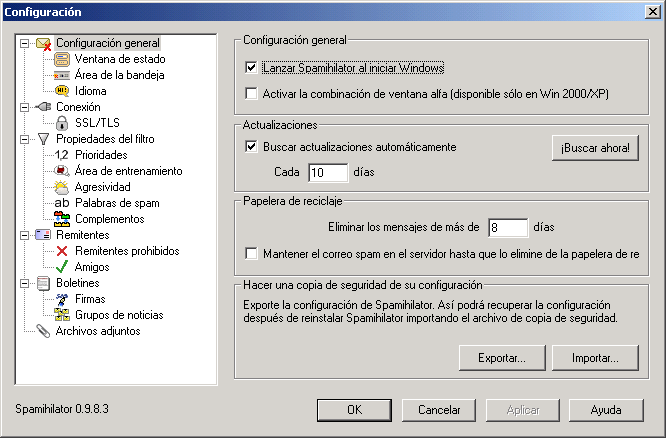Image resolution: width=666 pixels, height=438 pixels.
Task: Click the funnel icon for Propiedades del filtro
Action: pos(43,139)
